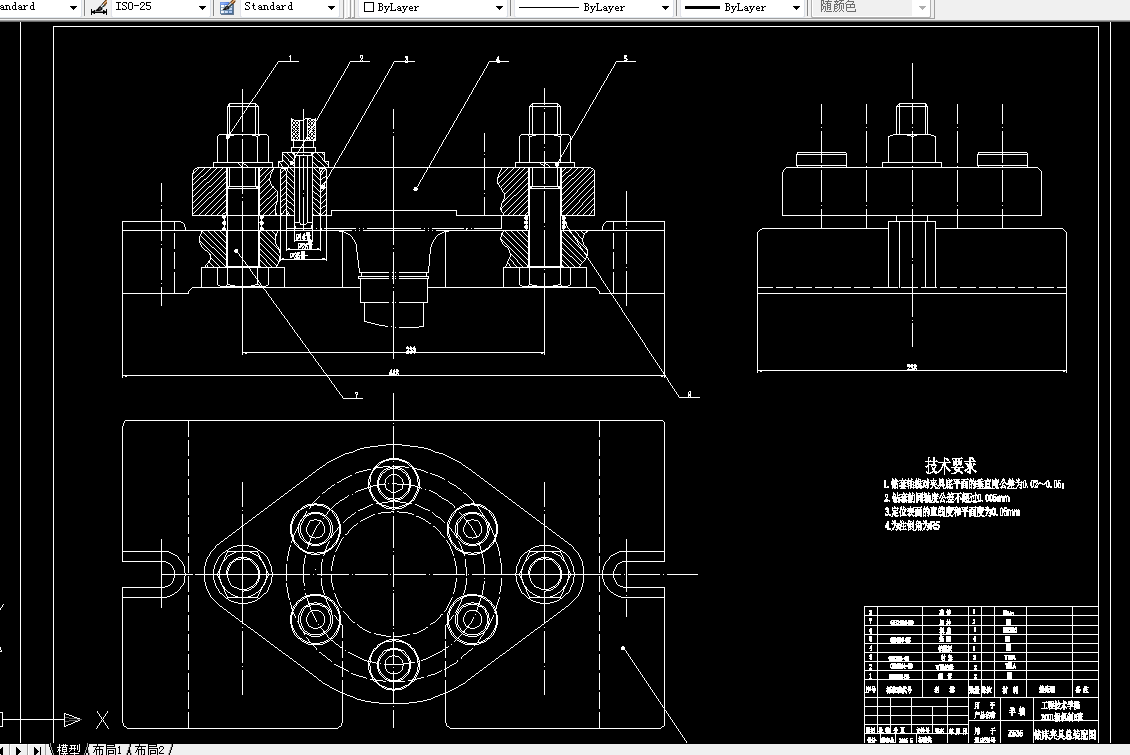
Task: Select the 4.为注倒角 requirement line
Action: click(x=912, y=526)
